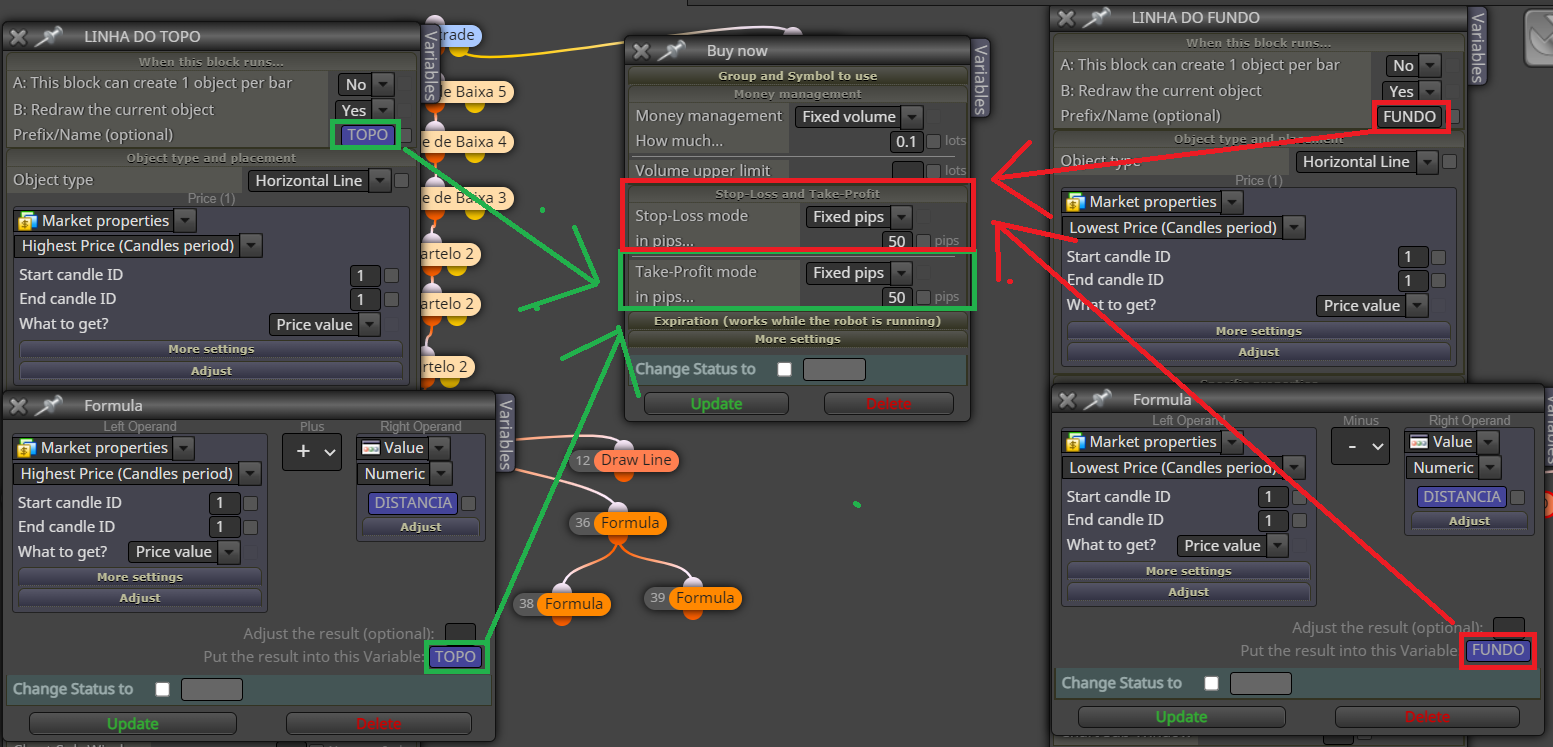
Task: Tick the Change Status checkbox in Buy now
Action: point(784,369)
